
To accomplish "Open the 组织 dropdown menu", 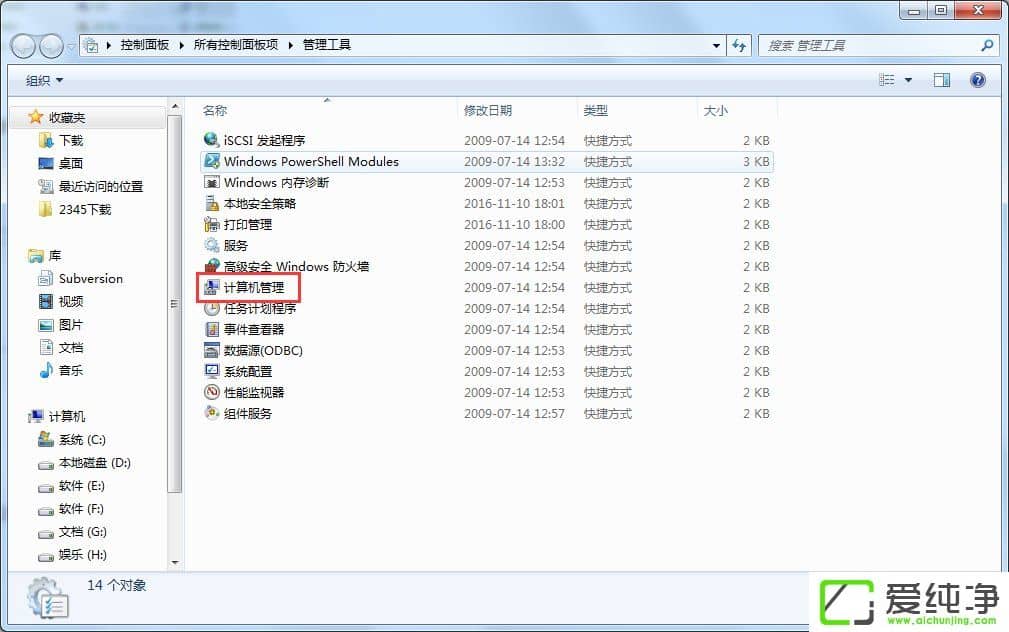I will click(x=44, y=80).
